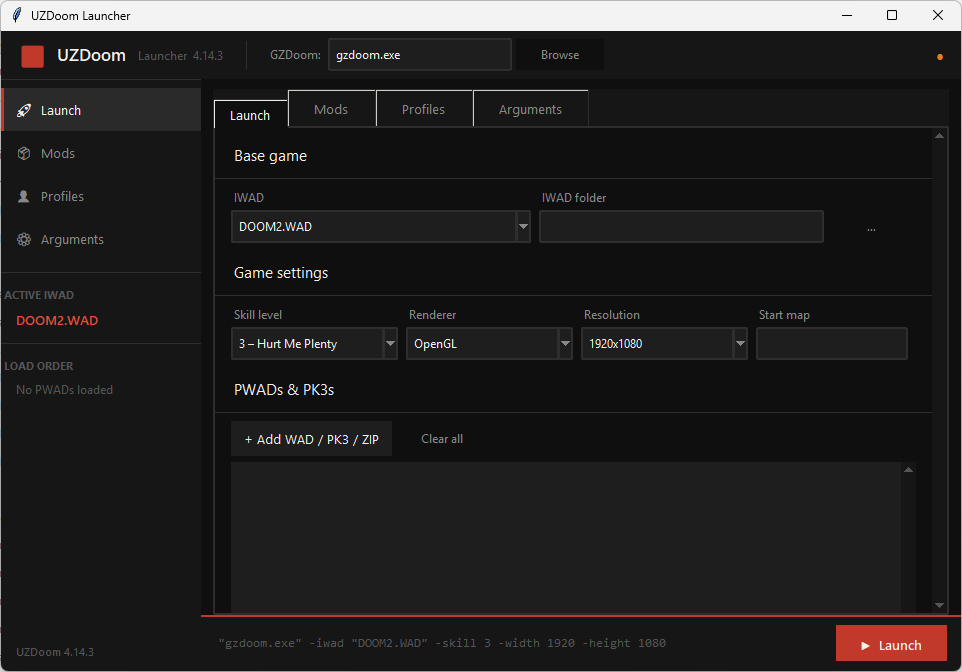Expand the Resolution dropdown arrow
The width and height of the screenshot is (962, 672).
tap(741, 344)
